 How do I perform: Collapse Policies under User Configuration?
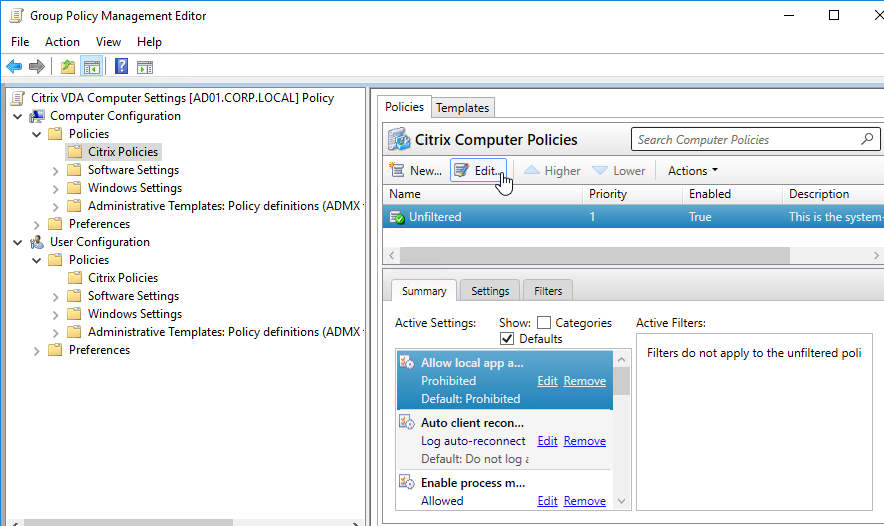37,260
